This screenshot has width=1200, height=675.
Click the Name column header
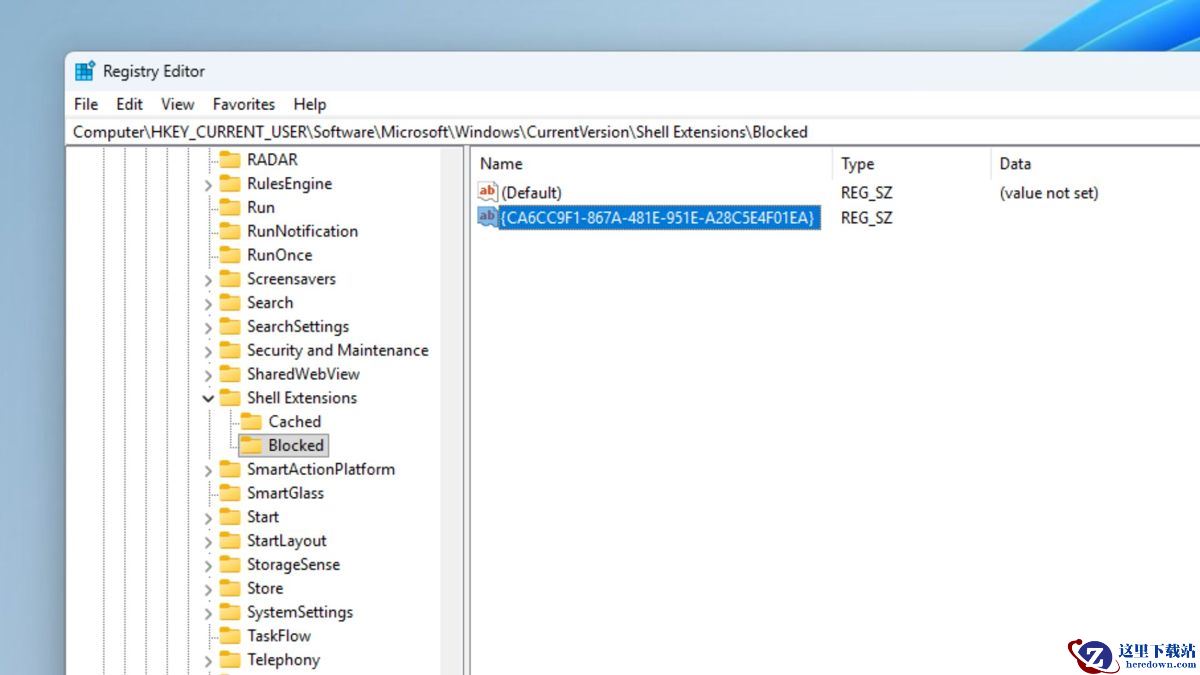tap(501, 164)
